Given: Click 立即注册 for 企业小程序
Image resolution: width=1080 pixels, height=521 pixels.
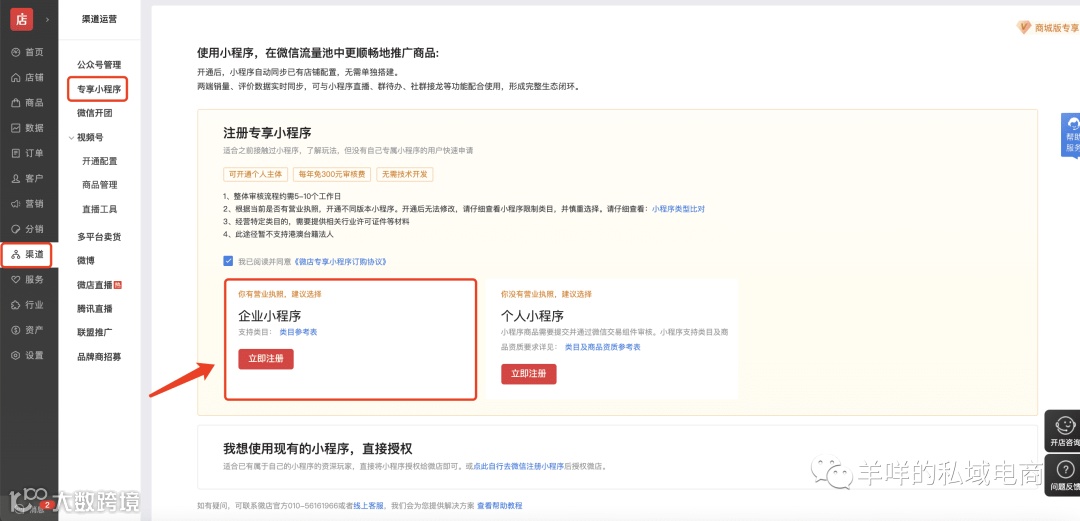Looking at the screenshot, I should (x=266, y=359).
